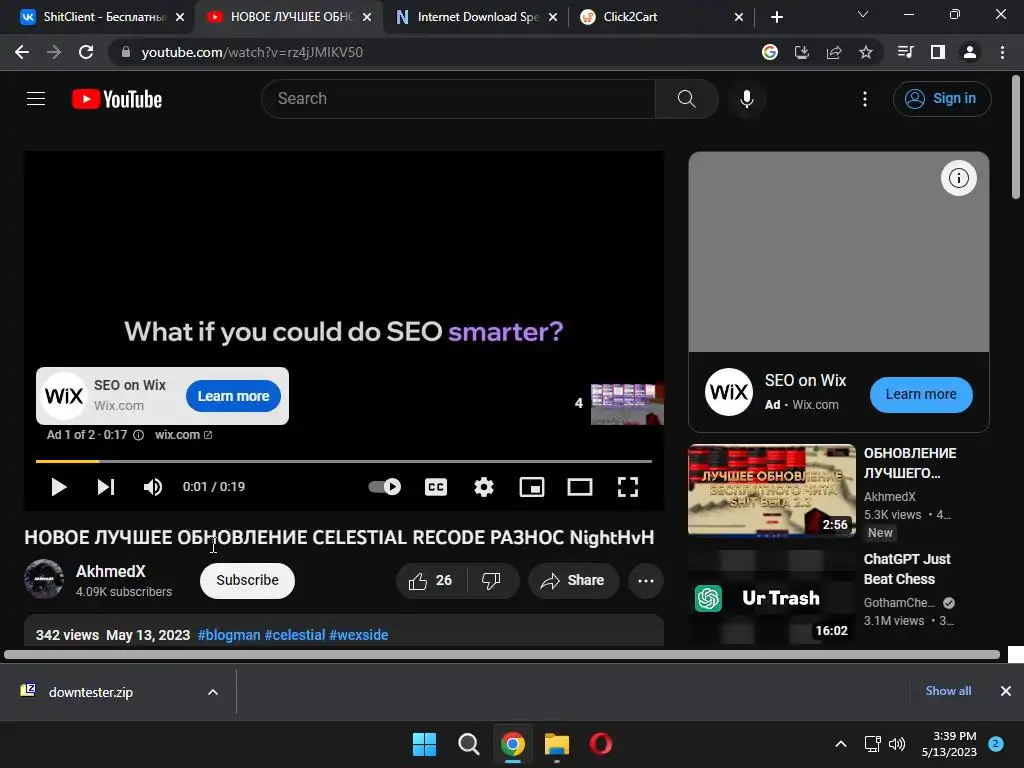This screenshot has width=1024, height=768.
Task: Open the Google icon in address bar
Action: (770, 52)
